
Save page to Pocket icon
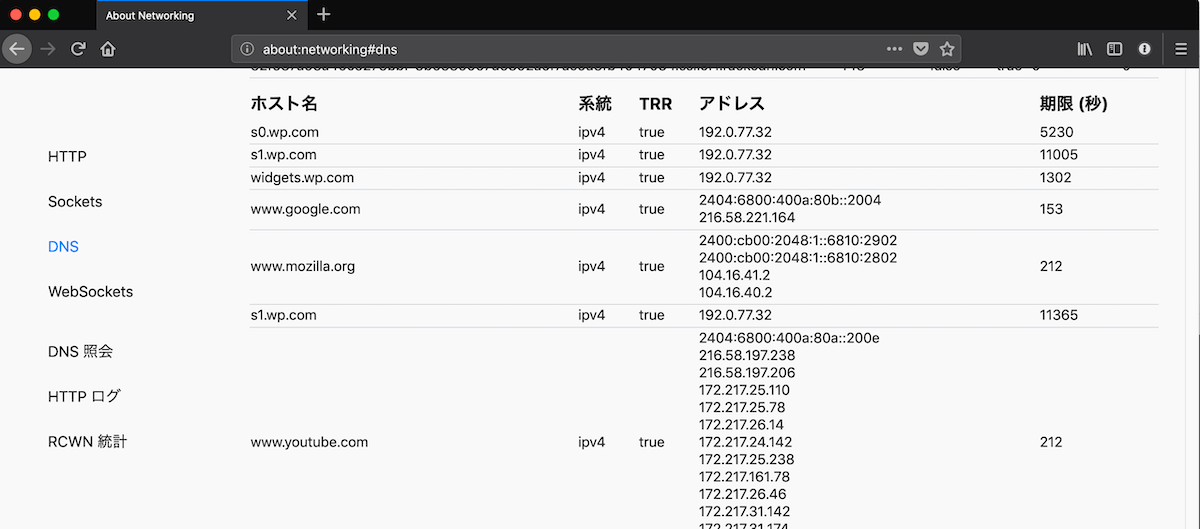point(921,48)
